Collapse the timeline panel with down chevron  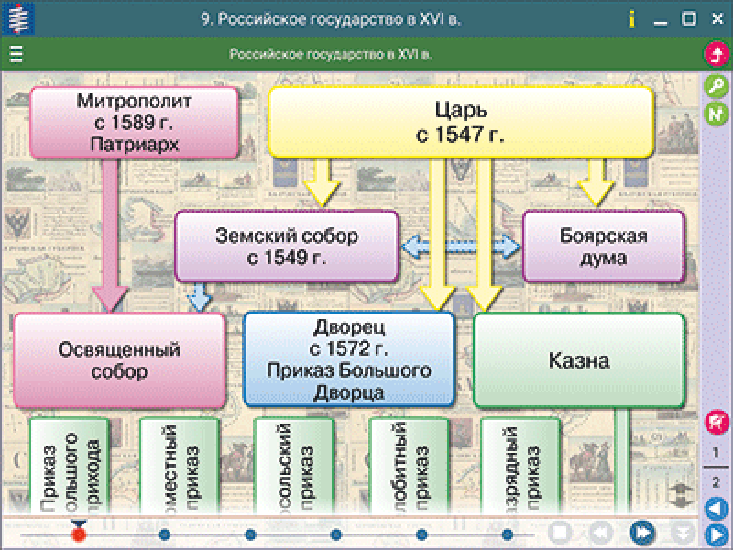coord(683,532)
